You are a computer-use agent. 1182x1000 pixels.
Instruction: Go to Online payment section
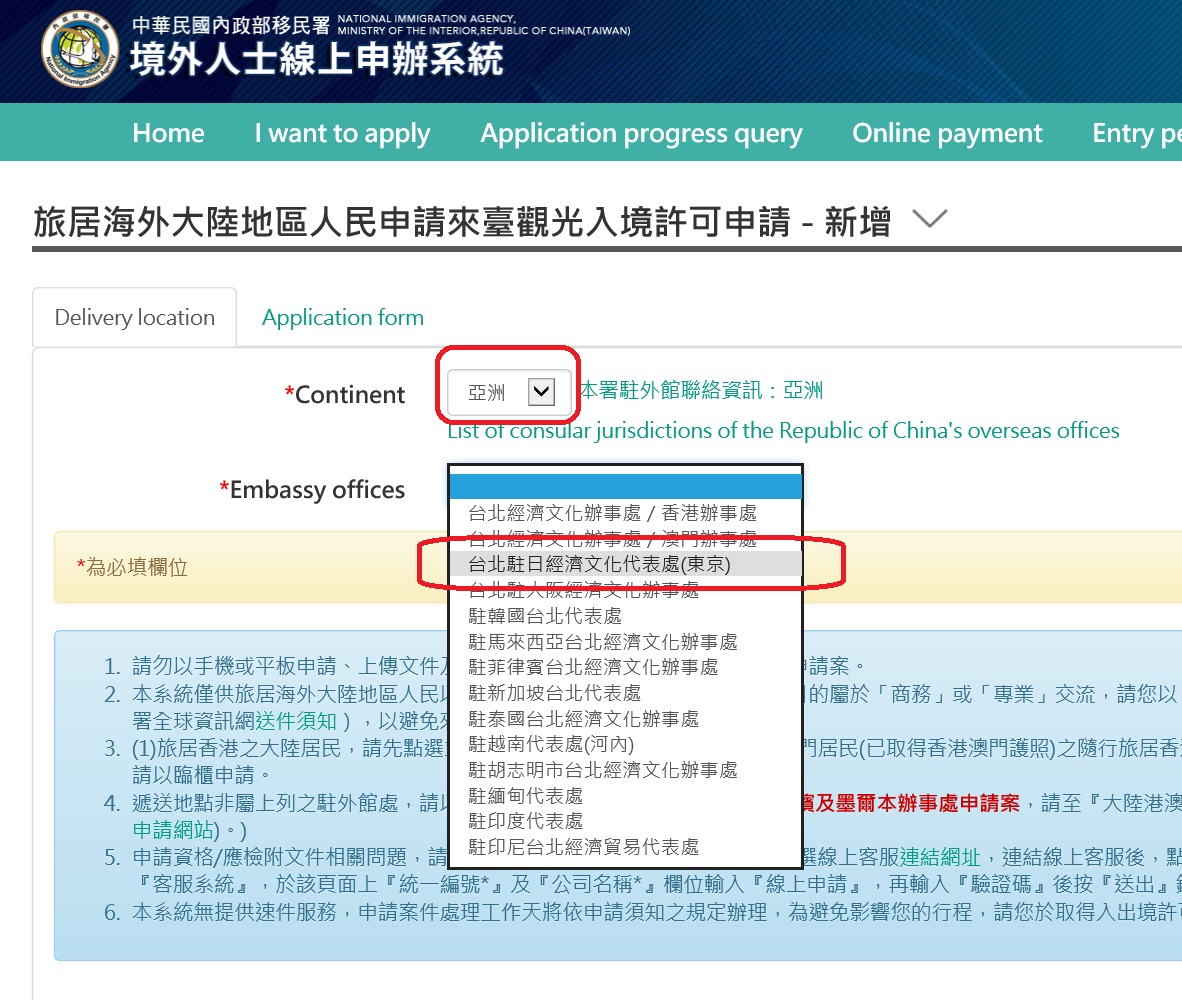click(946, 132)
